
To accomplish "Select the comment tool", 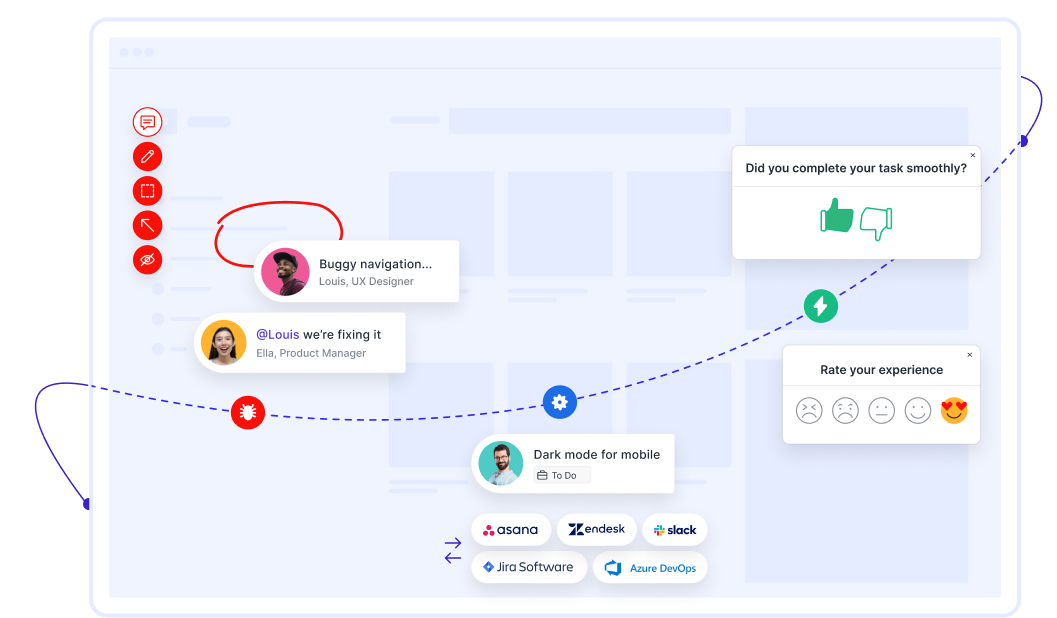I will pos(147,122).
